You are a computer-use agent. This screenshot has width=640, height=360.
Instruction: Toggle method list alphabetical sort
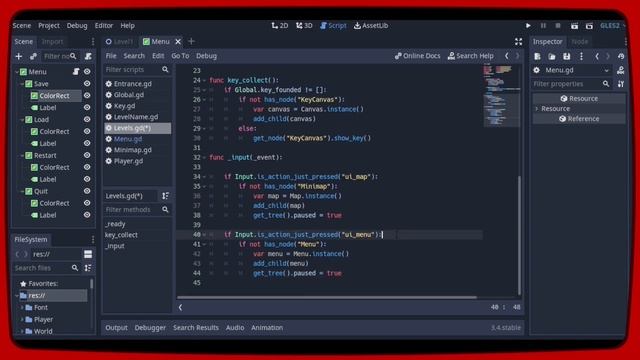[165, 196]
